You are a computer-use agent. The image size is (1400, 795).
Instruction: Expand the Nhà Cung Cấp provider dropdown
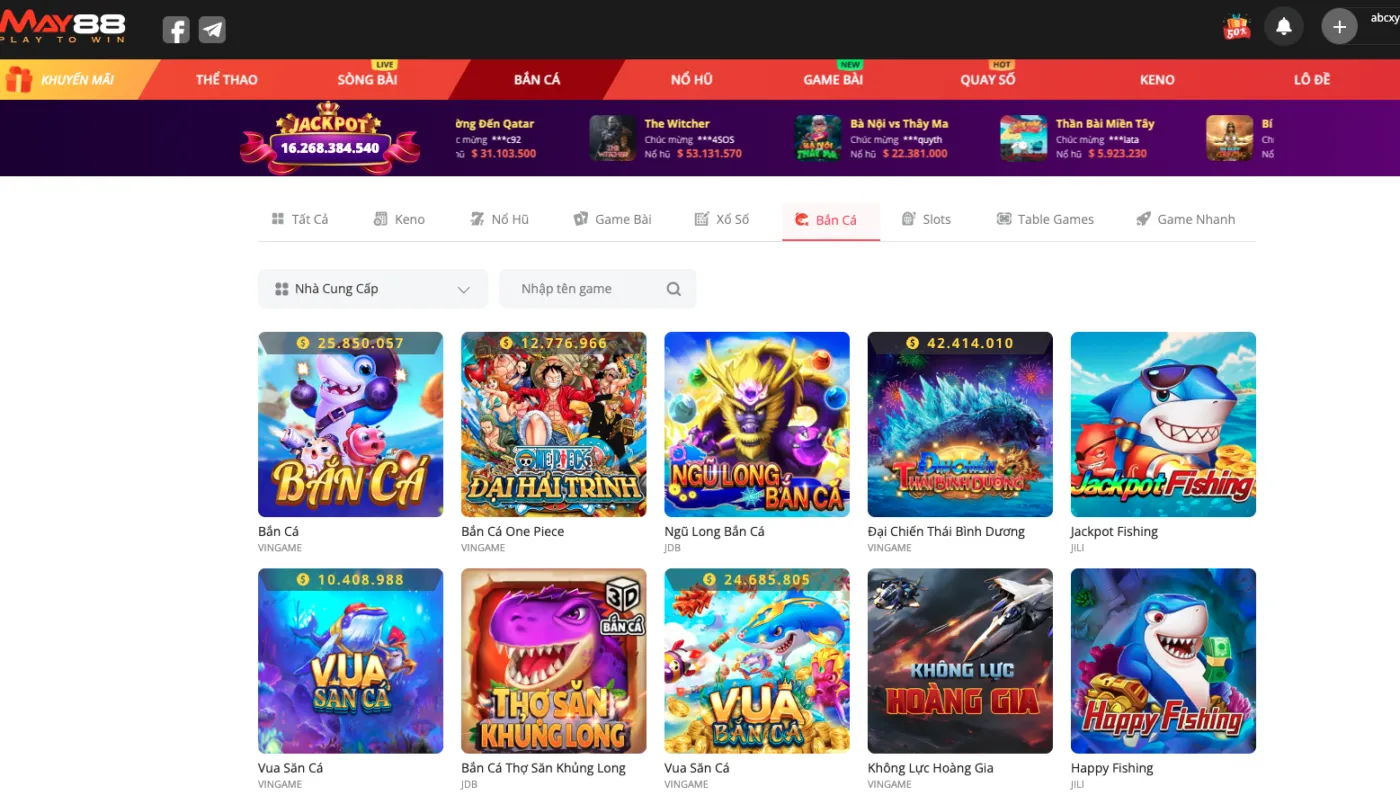[x=373, y=289]
